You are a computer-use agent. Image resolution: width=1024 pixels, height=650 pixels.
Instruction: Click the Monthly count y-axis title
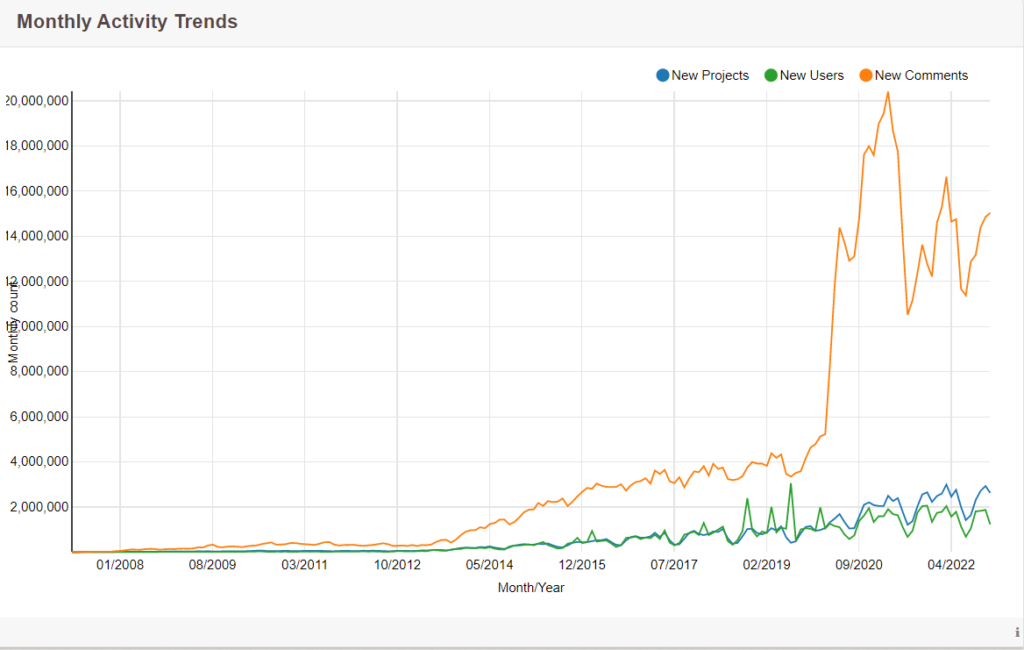(13, 323)
